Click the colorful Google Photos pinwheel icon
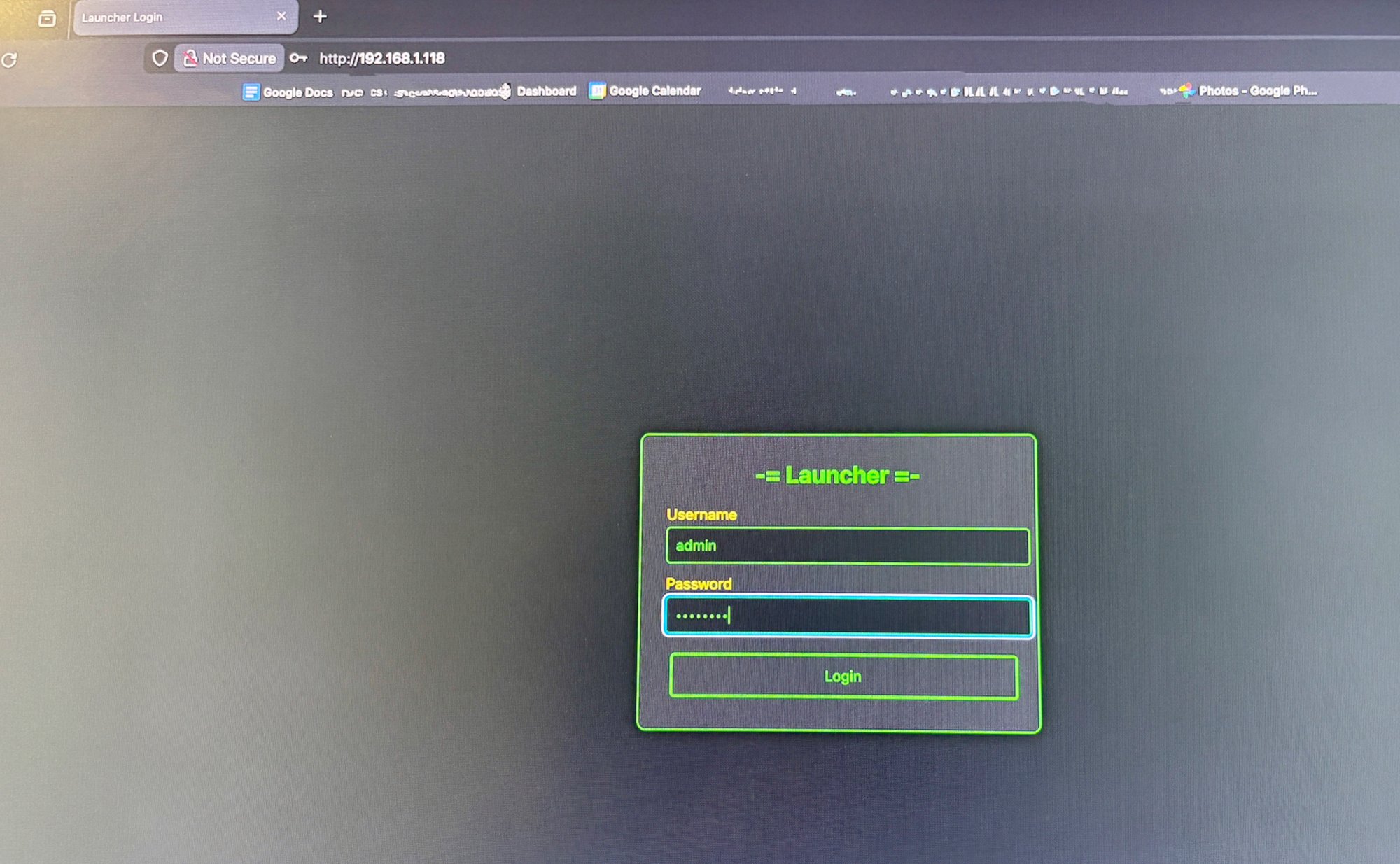Image resolution: width=1400 pixels, height=864 pixels. click(1188, 90)
